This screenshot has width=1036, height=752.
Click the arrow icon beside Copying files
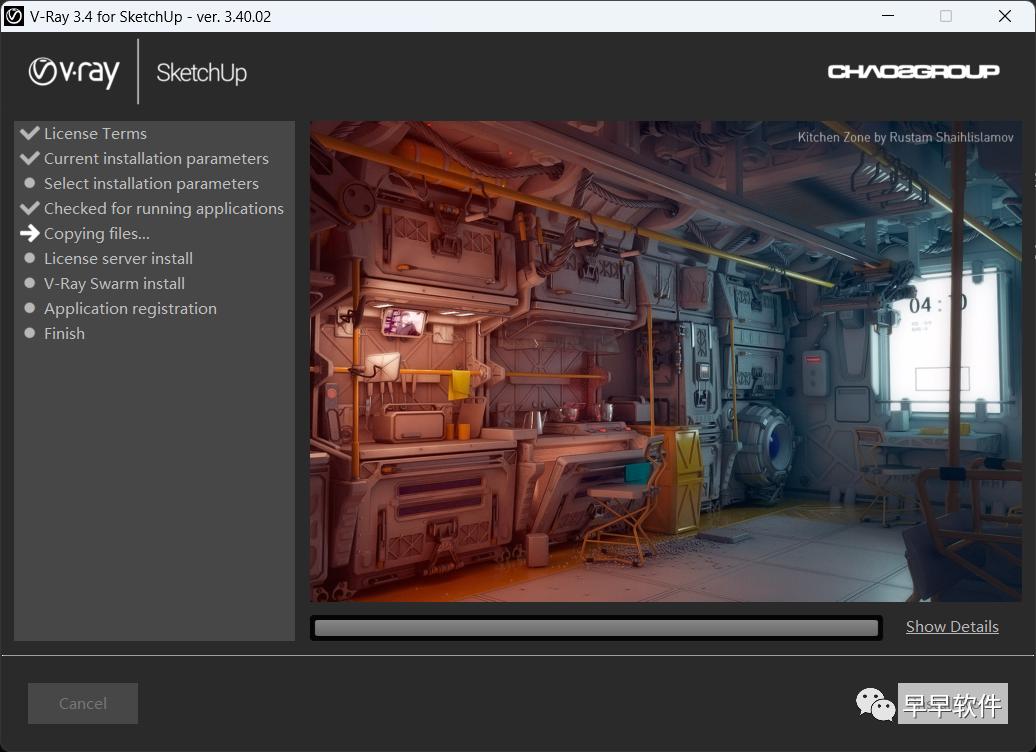[31, 233]
